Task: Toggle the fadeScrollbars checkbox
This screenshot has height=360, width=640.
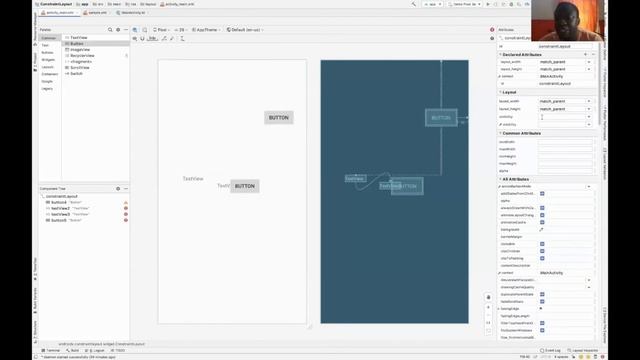Action: pyautogui.click(x=542, y=302)
